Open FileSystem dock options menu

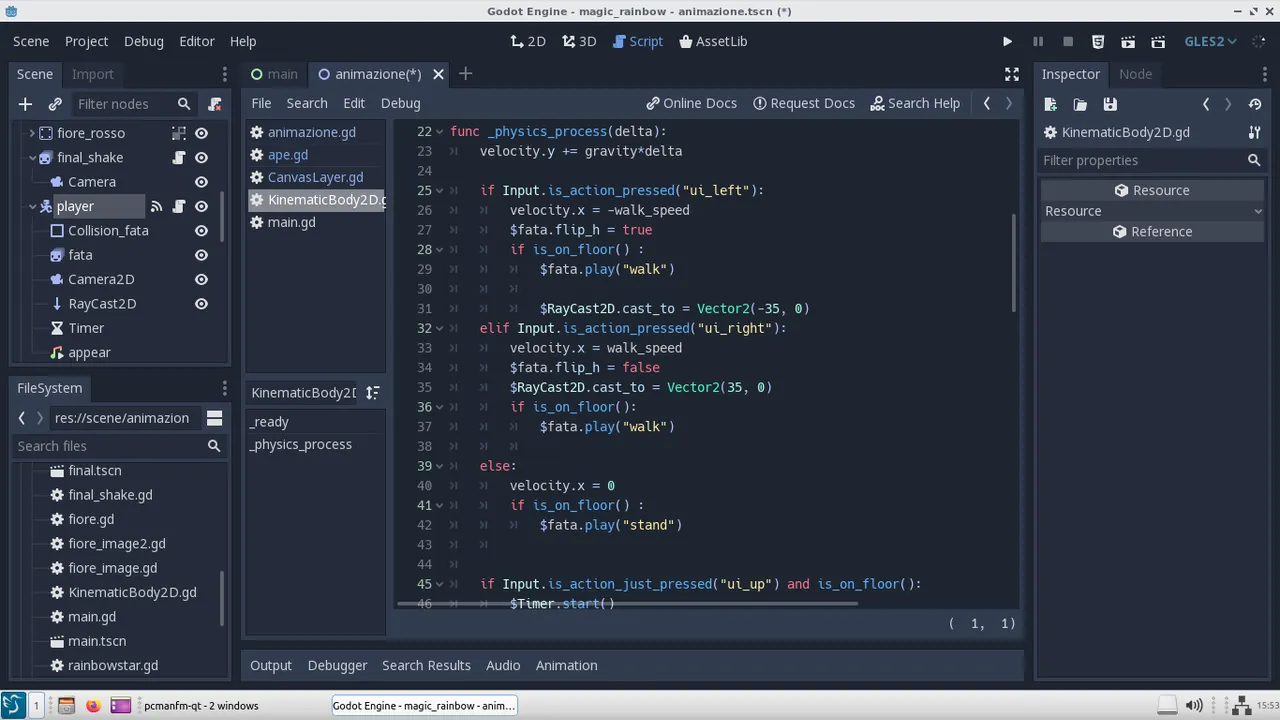[224, 388]
